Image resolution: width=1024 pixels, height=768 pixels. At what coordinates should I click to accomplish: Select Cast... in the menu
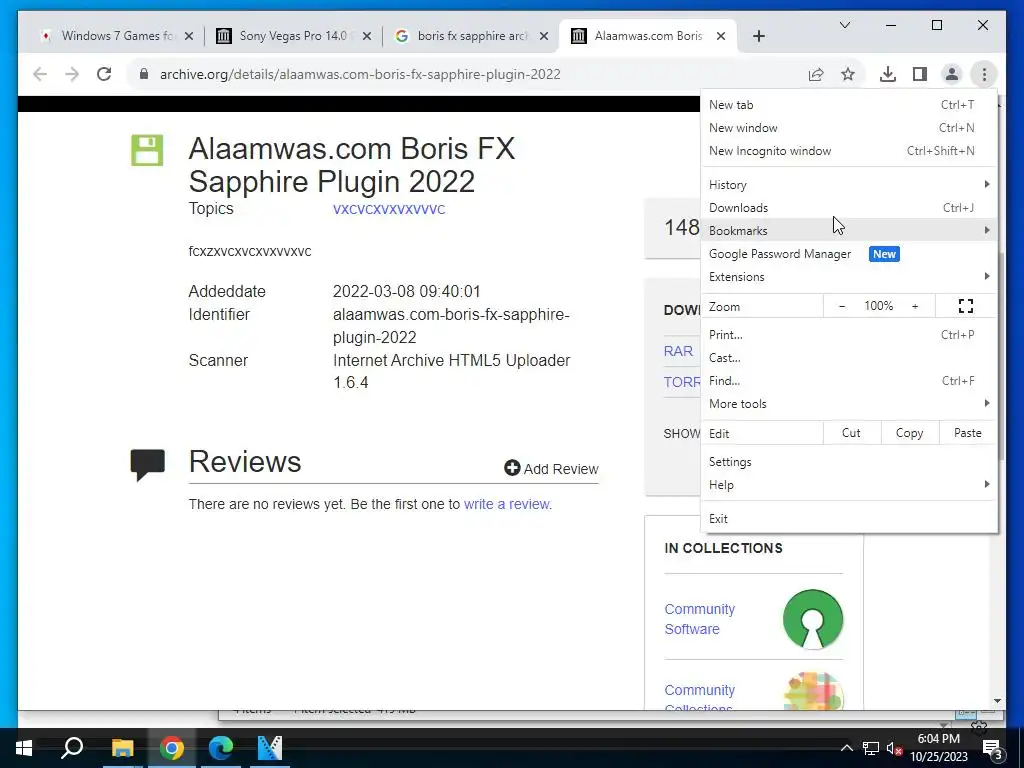click(x=849, y=357)
